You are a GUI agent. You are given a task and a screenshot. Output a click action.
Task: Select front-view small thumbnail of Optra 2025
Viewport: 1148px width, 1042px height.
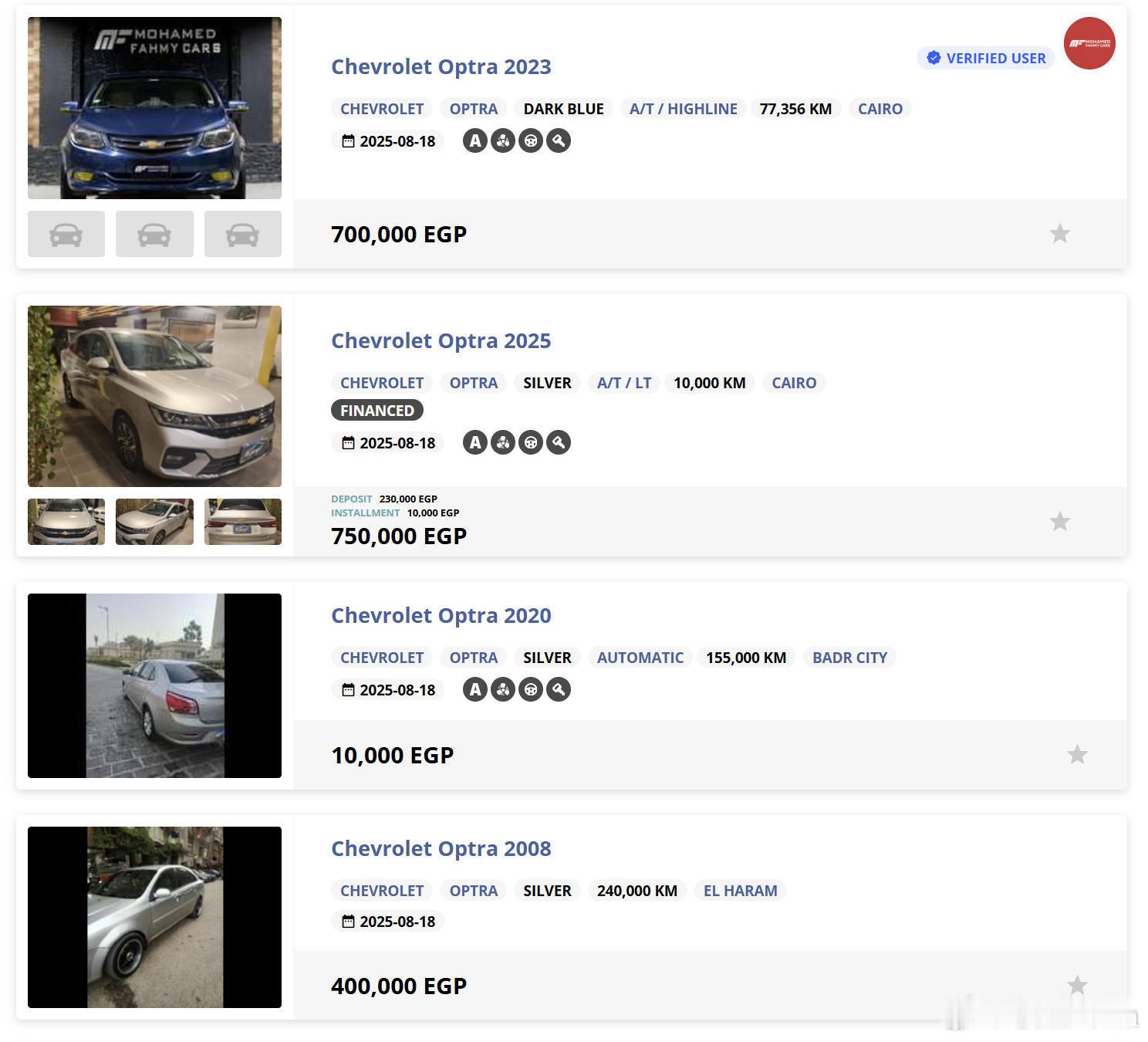tap(66, 522)
